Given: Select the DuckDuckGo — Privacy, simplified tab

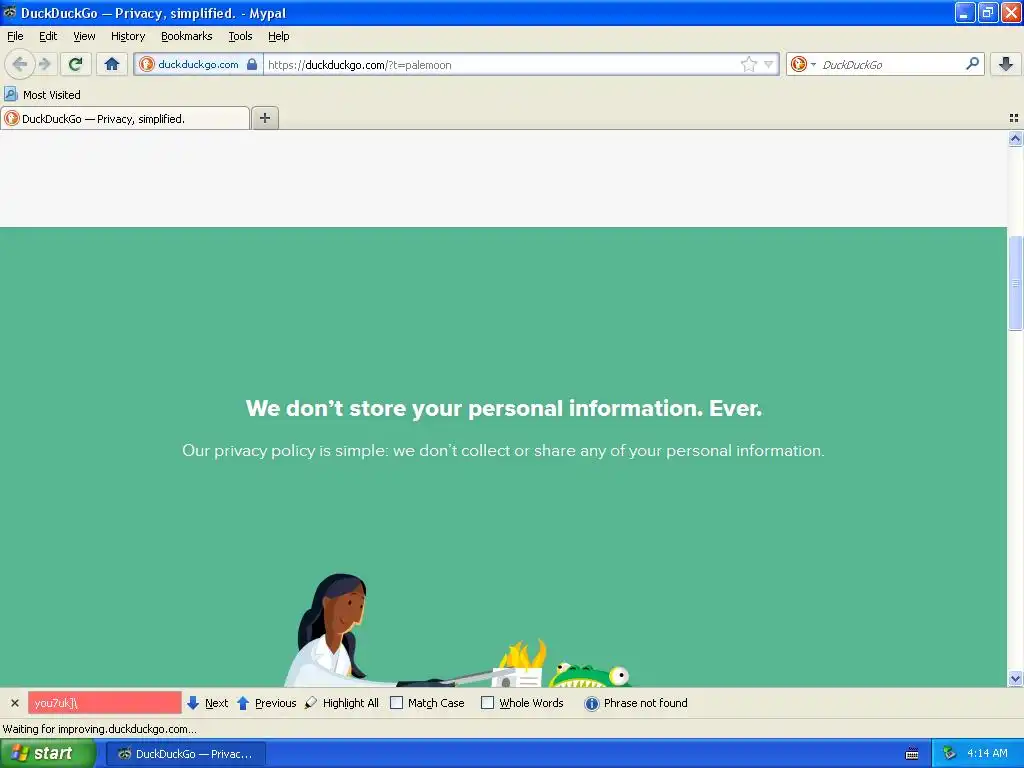Looking at the screenshot, I should coord(125,118).
